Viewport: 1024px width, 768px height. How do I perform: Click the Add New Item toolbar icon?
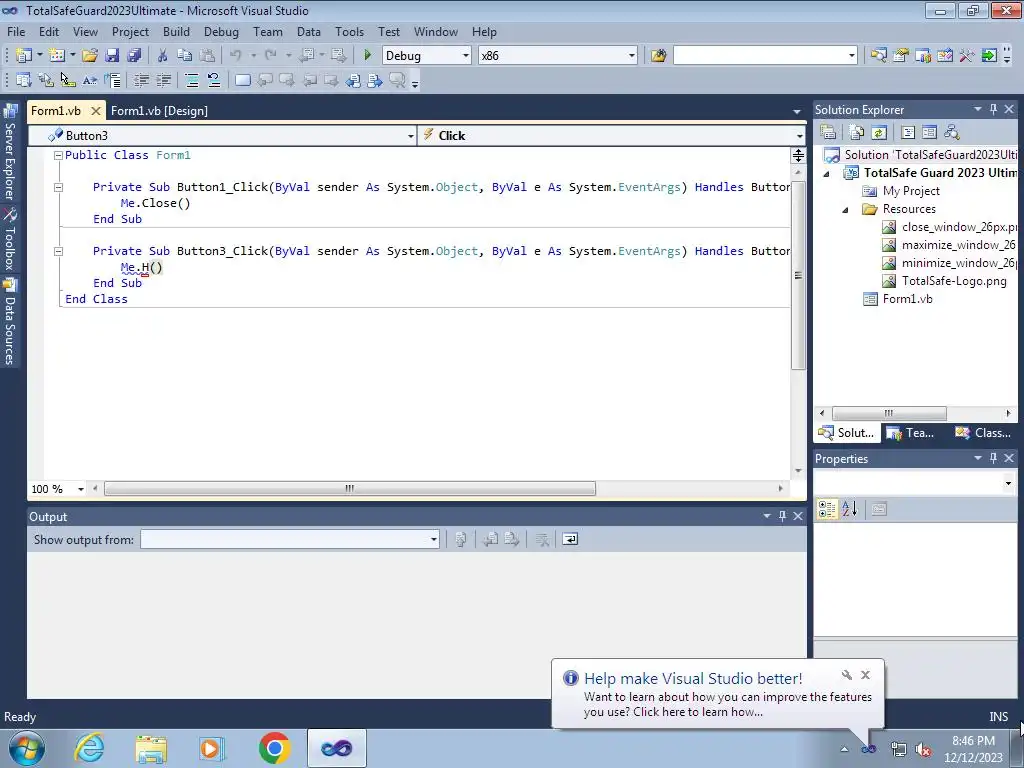pyautogui.click(x=57, y=56)
